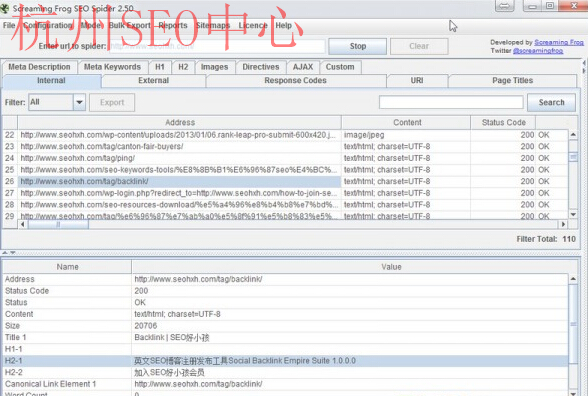Select the H2-1 detail row
The height and width of the screenshot is (396, 588).
tap(286, 361)
